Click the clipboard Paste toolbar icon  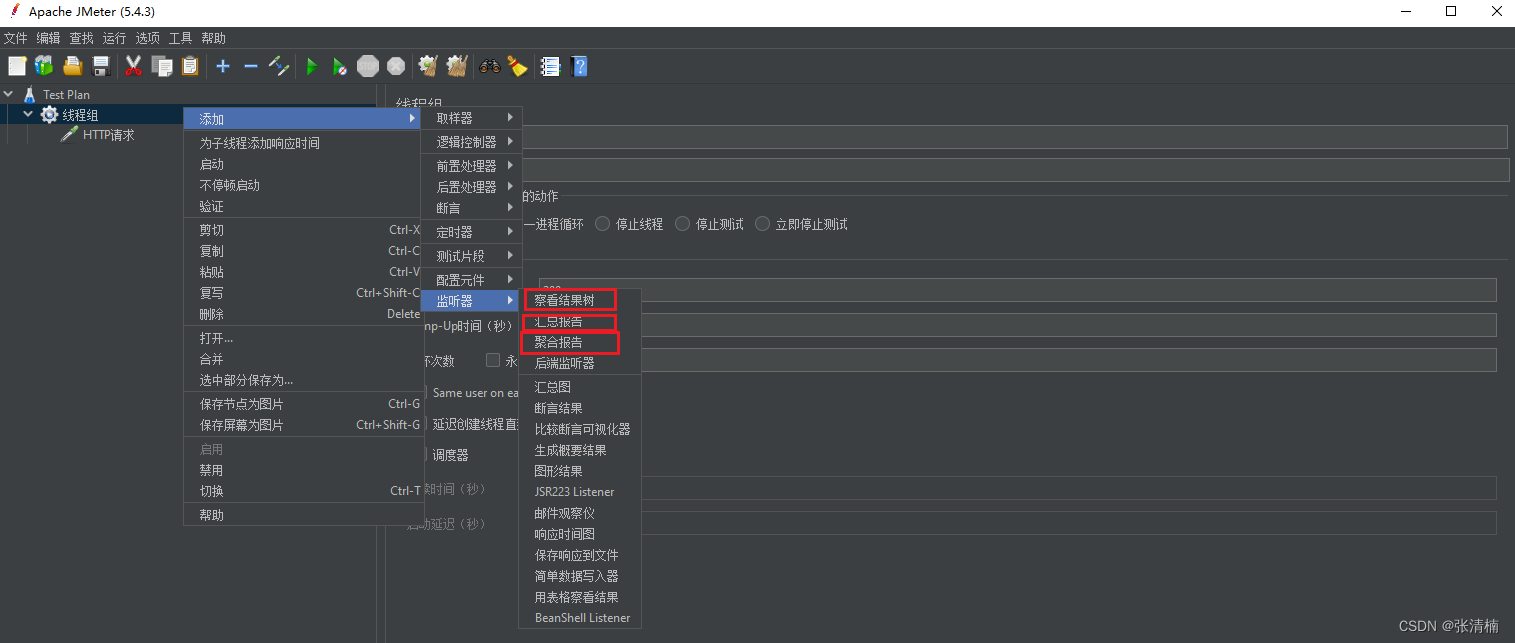[190, 66]
